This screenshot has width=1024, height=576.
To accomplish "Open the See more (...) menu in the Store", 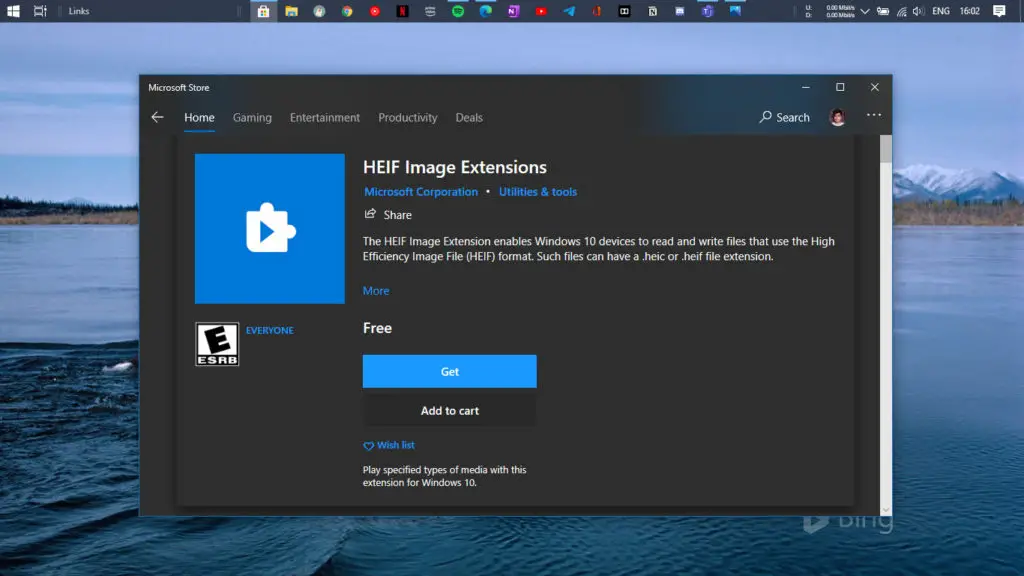I will click(873, 115).
